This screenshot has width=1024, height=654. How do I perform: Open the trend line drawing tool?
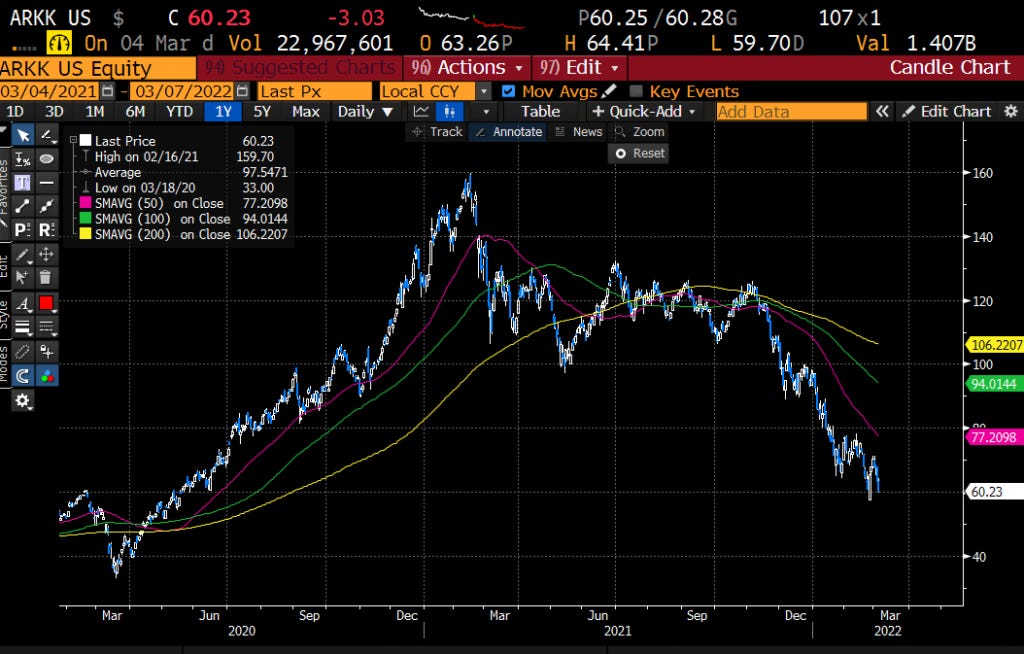click(x=46, y=135)
